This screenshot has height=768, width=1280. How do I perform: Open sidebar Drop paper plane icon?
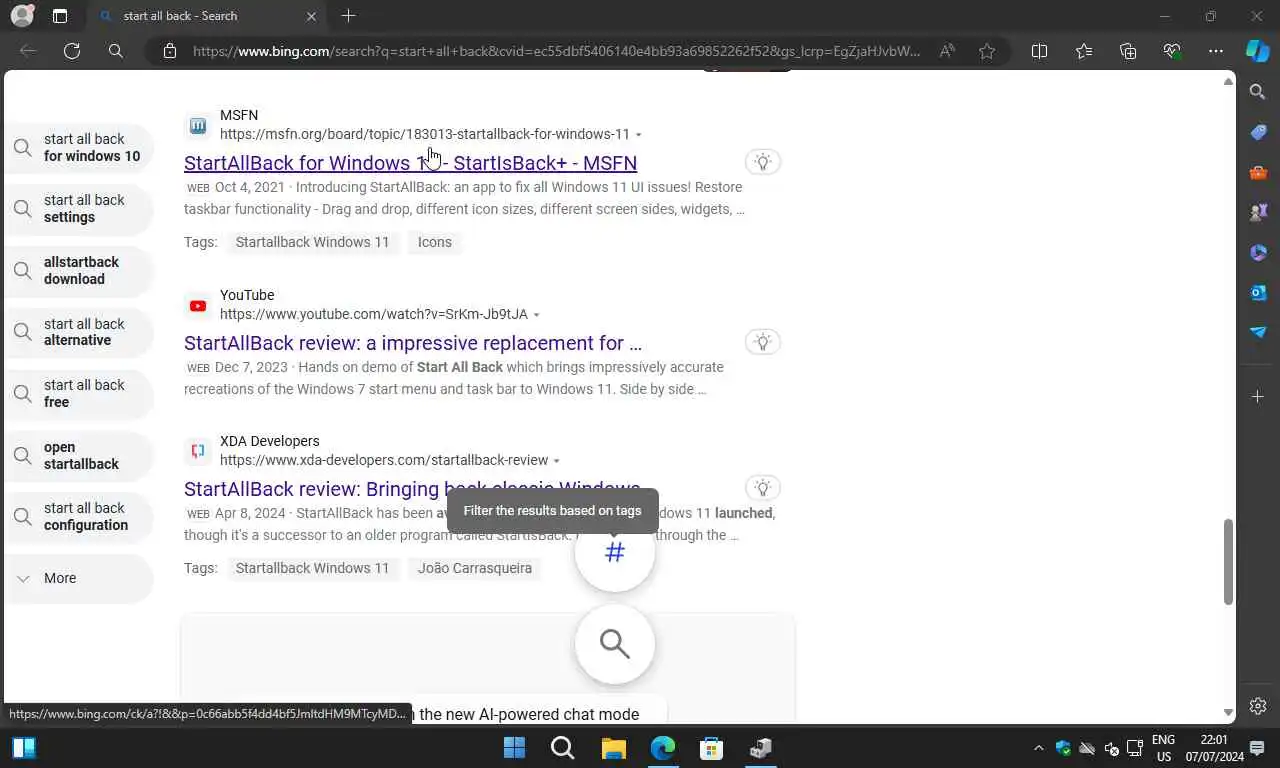1258,332
